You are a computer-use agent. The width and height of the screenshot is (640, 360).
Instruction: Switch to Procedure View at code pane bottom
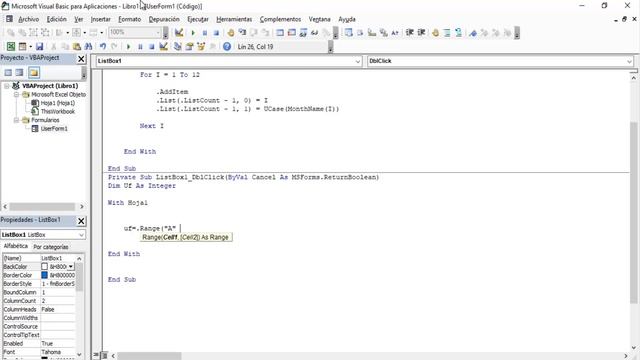tap(96, 356)
